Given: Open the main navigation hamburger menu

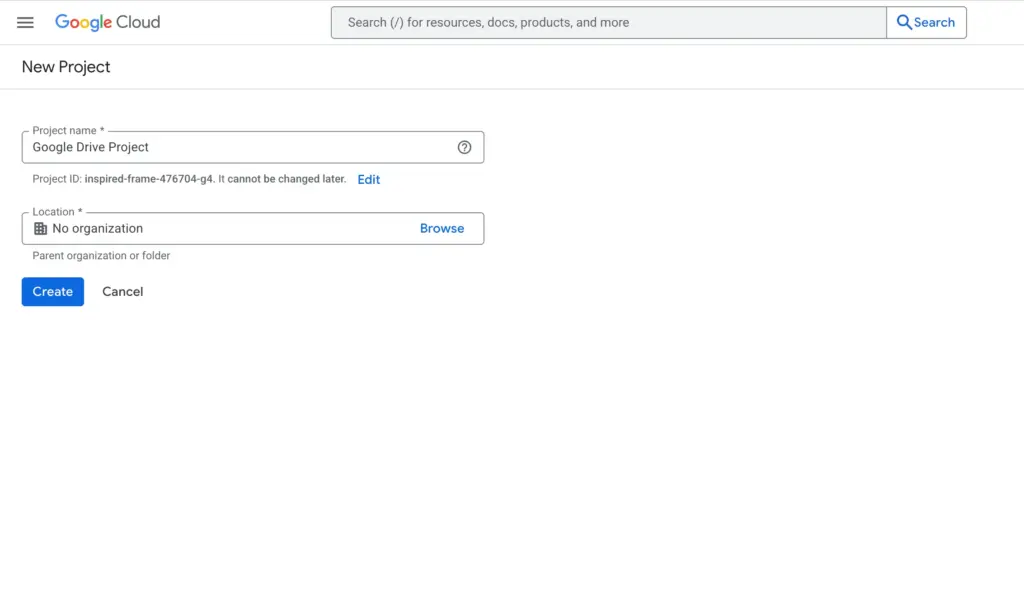Looking at the screenshot, I should coord(25,22).
